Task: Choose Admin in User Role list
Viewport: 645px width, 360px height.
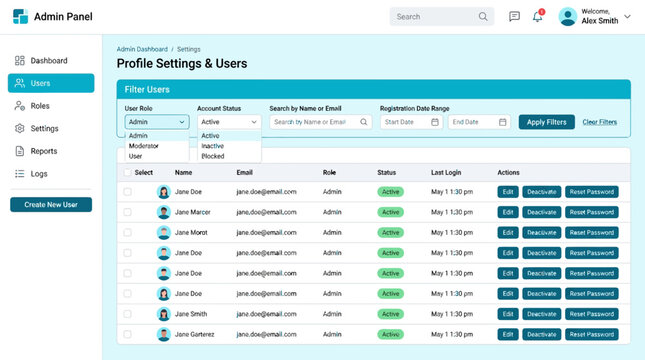Action: [x=157, y=135]
